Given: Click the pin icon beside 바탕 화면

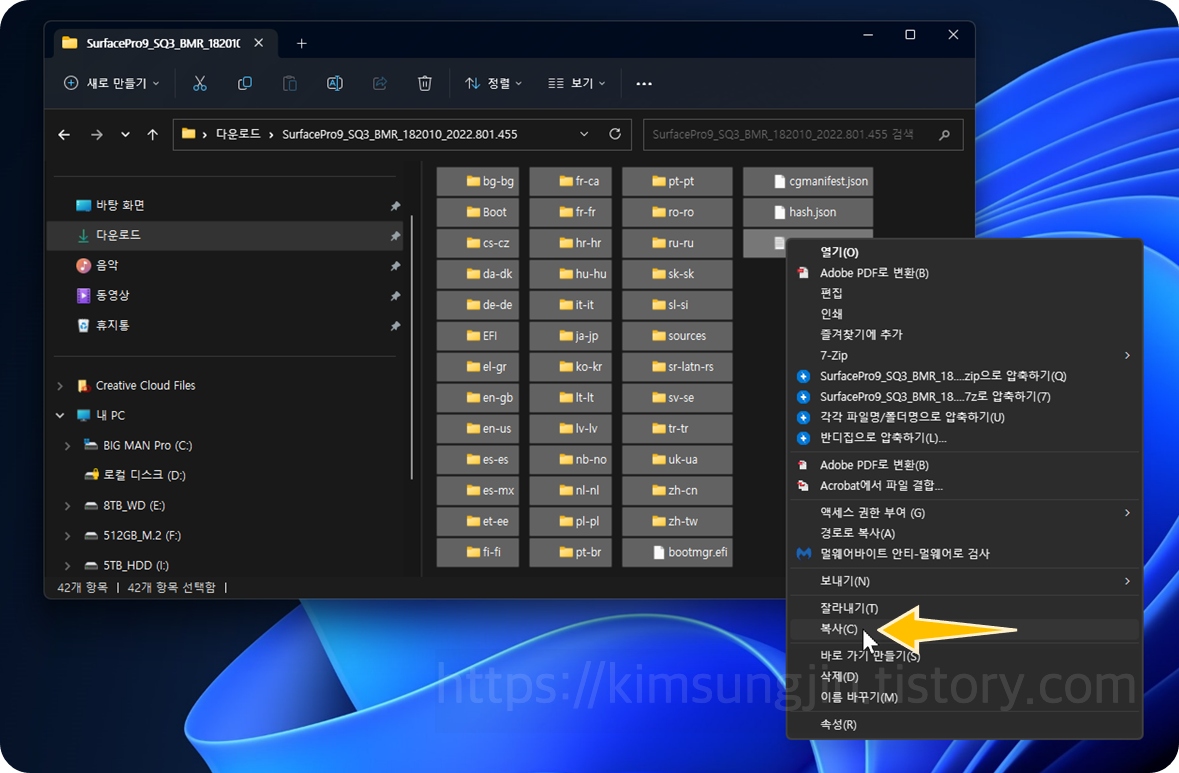Looking at the screenshot, I should pos(395,206).
